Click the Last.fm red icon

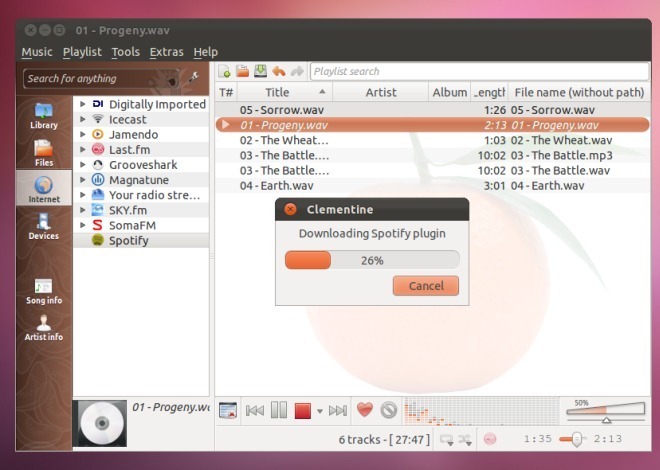(x=98, y=149)
